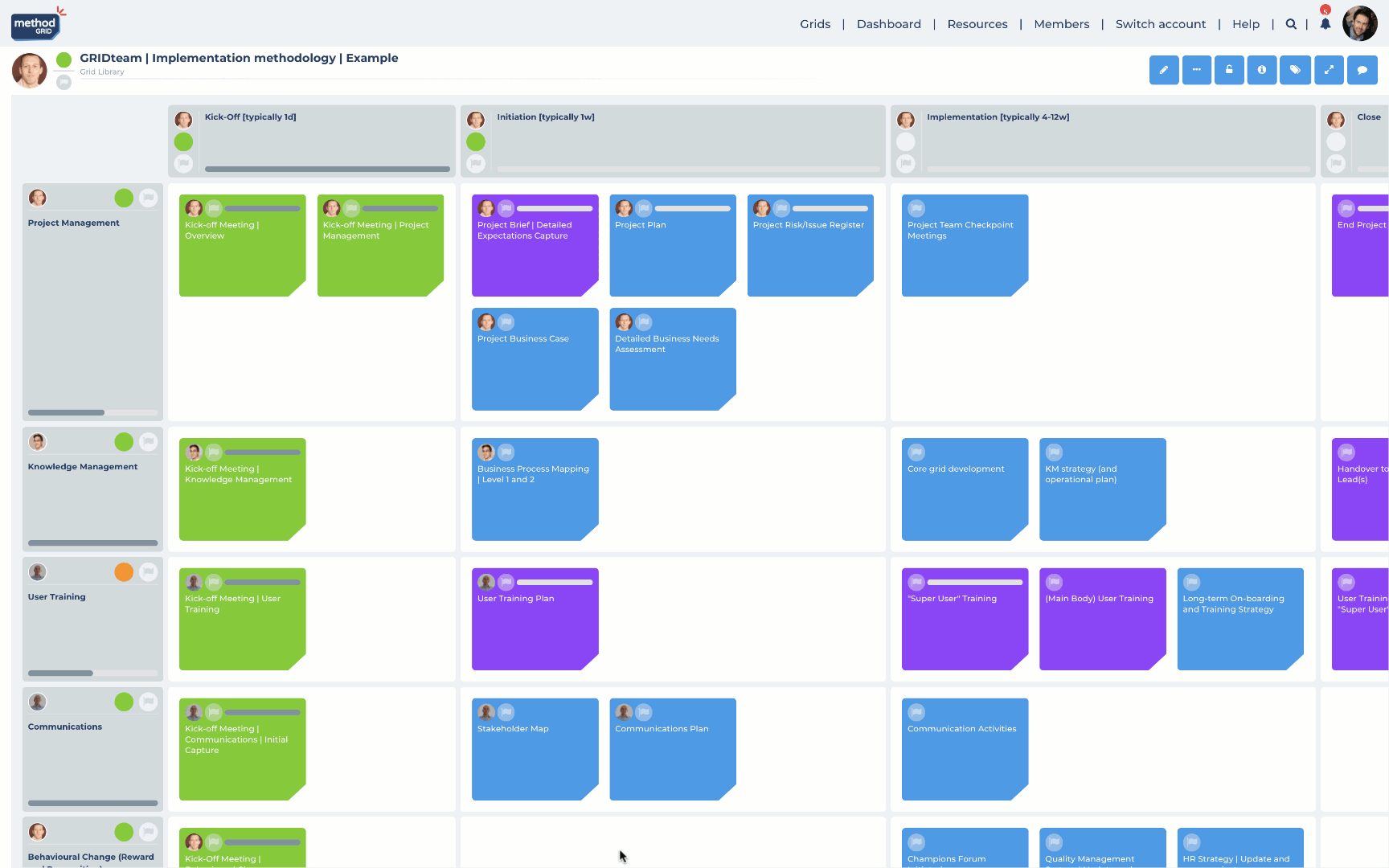Click the grid owner avatar beside the title
Screen dimensions: 1389x868
pyautogui.click(x=30, y=70)
